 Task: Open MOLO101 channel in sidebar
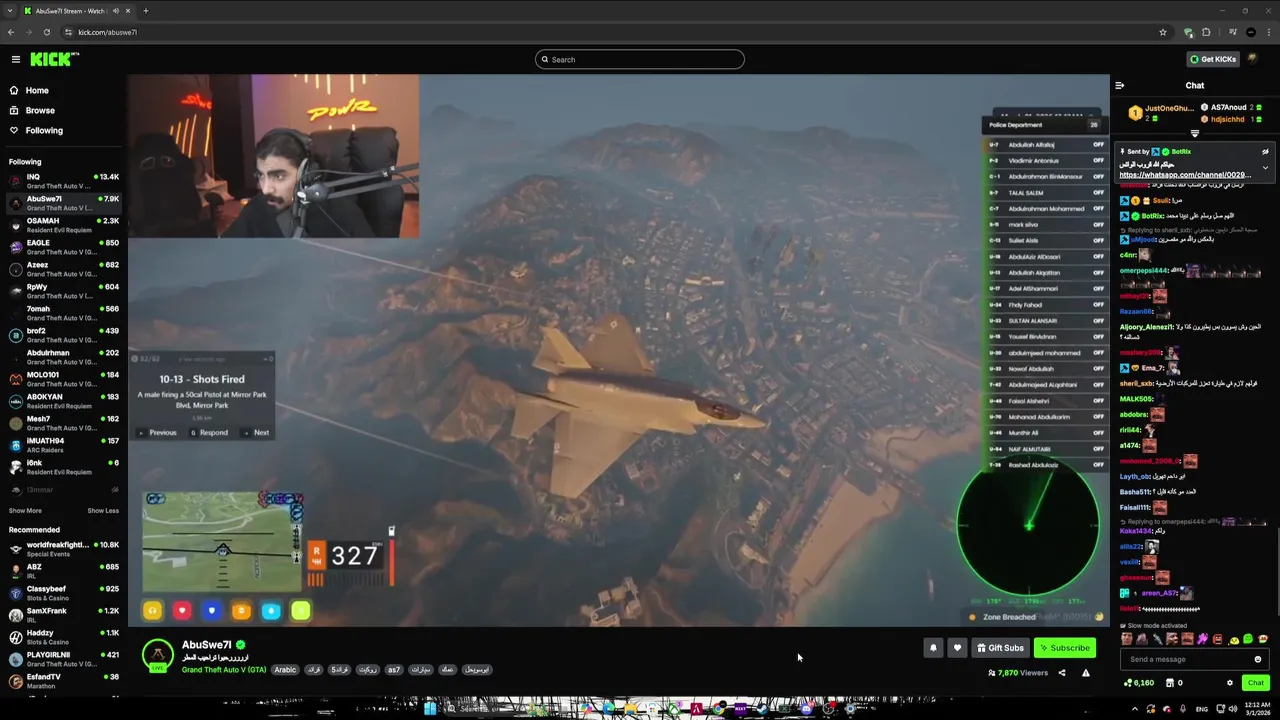point(63,379)
